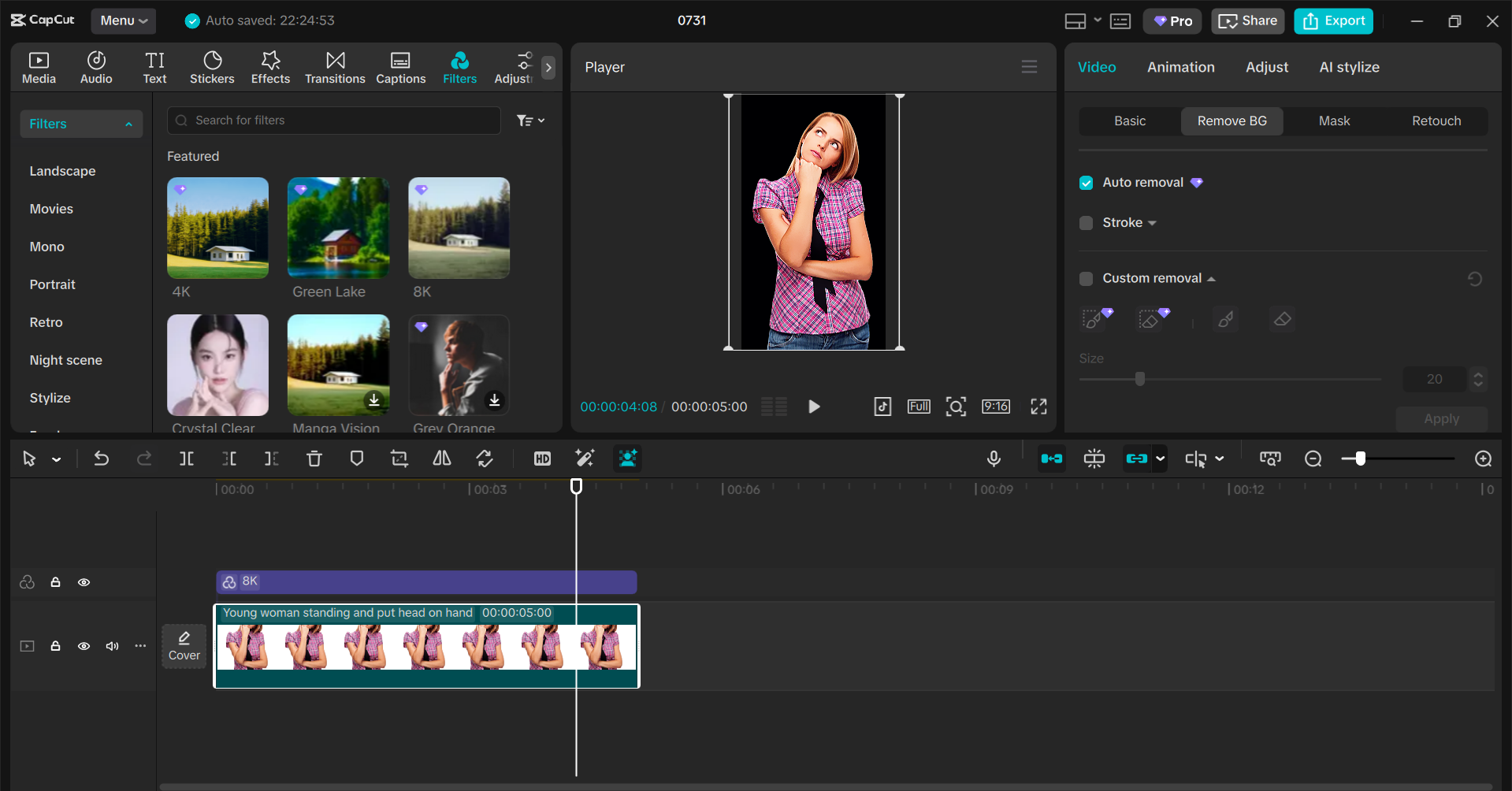Switch to the Mask tab
The height and width of the screenshot is (791, 1512).
click(1333, 121)
